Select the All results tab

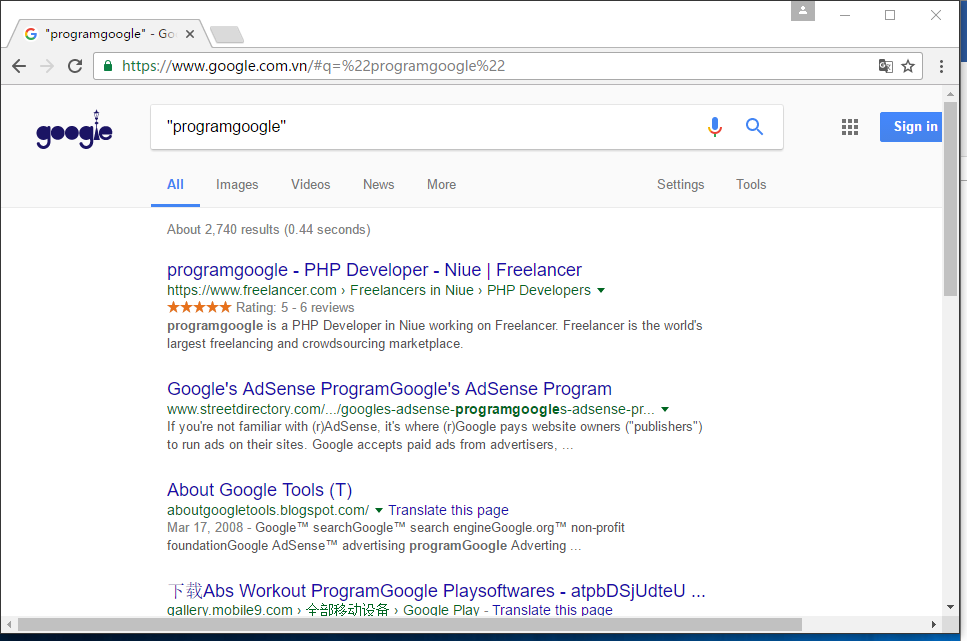(x=175, y=184)
